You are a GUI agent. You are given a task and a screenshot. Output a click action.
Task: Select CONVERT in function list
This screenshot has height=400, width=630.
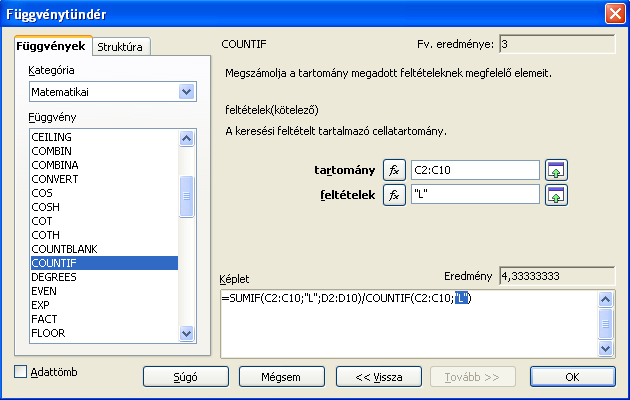pyautogui.click(x=104, y=179)
